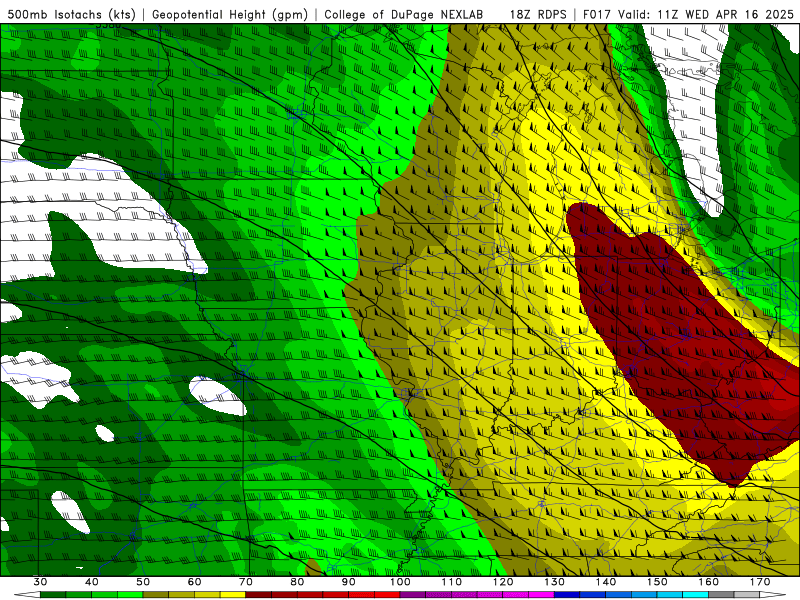Click the legend value 30
This screenshot has width=800, height=600.
[40, 582]
